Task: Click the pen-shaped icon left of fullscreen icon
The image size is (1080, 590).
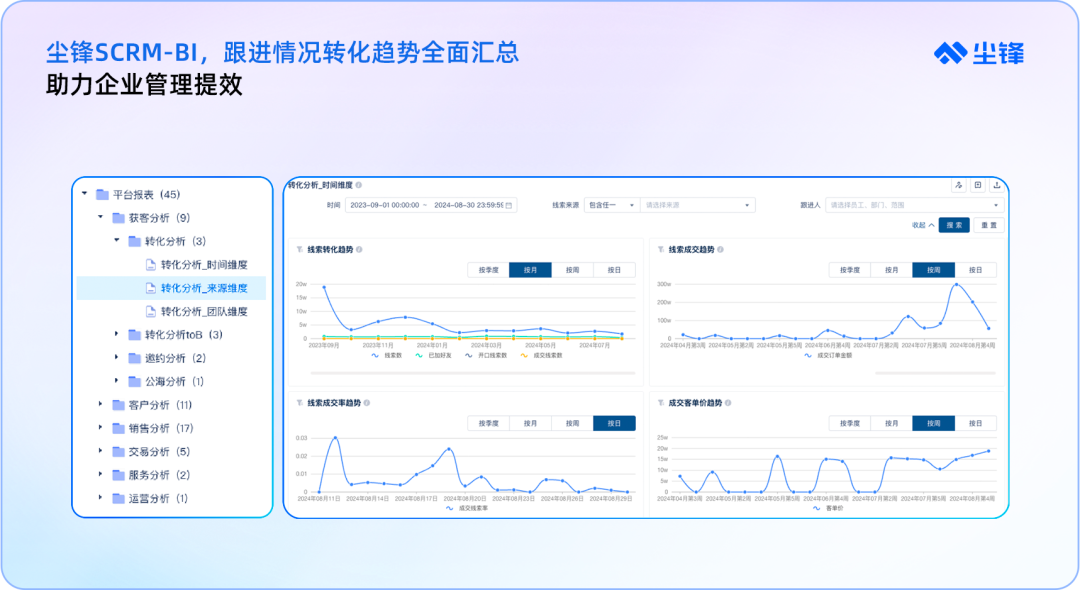Action: (959, 185)
